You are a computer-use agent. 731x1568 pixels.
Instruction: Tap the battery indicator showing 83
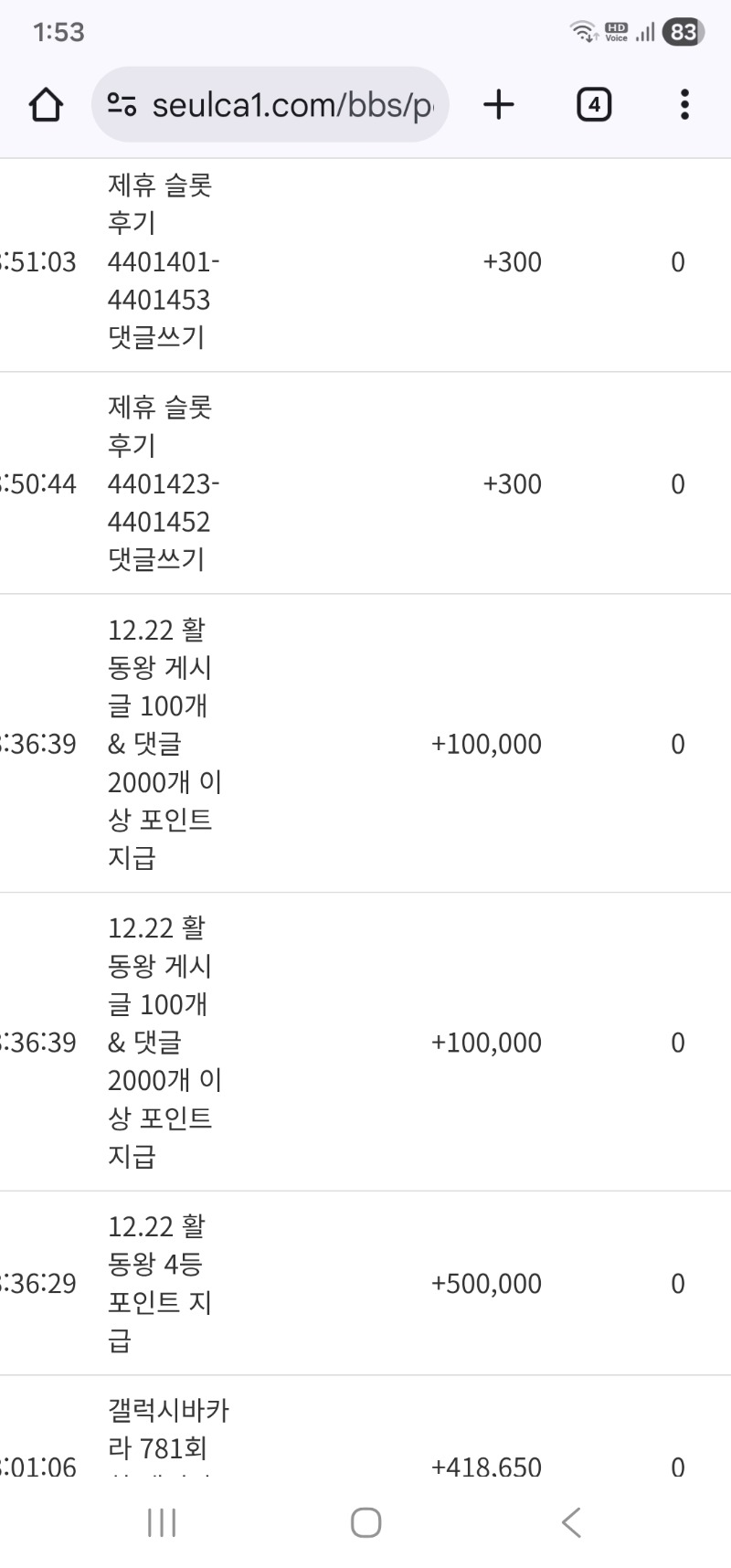click(x=683, y=33)
